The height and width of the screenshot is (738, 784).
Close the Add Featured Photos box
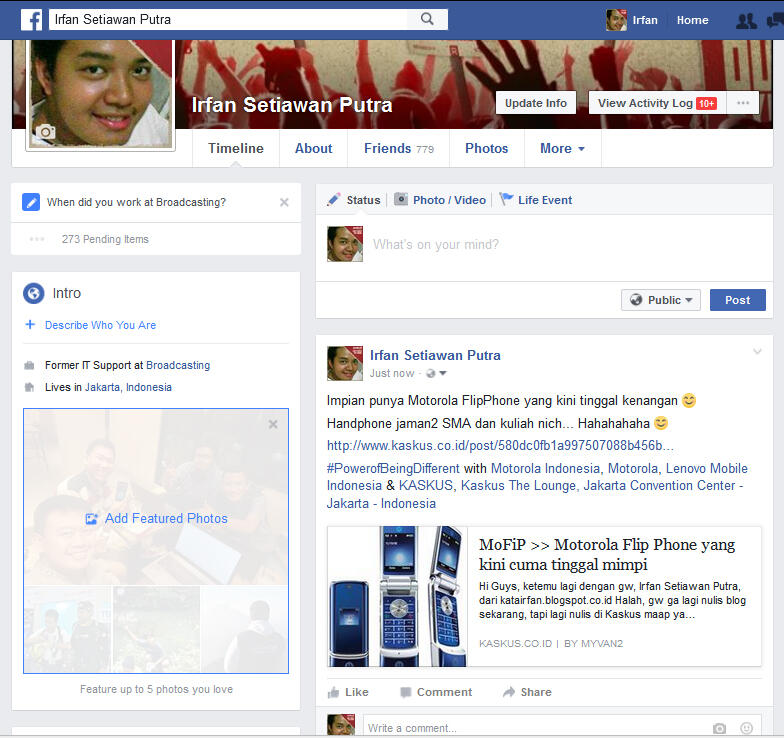273,424
